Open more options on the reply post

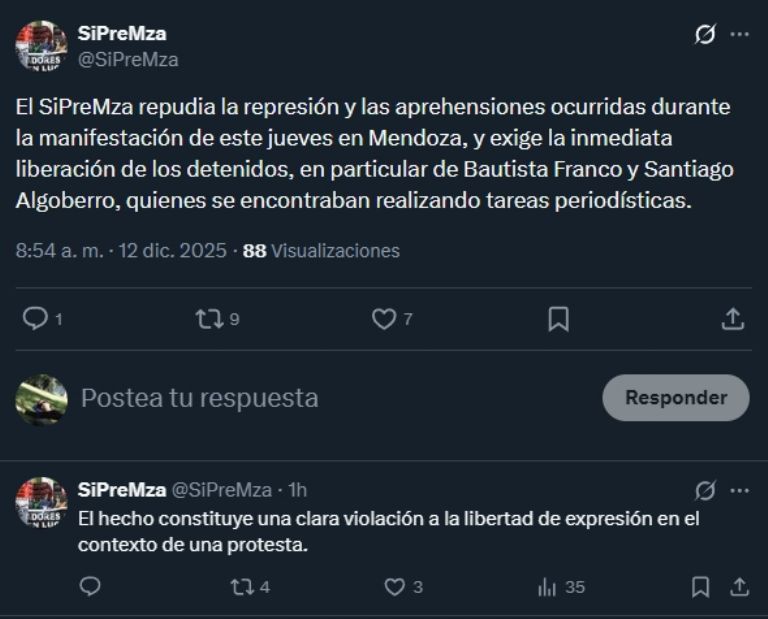click(x=739, y=490)
